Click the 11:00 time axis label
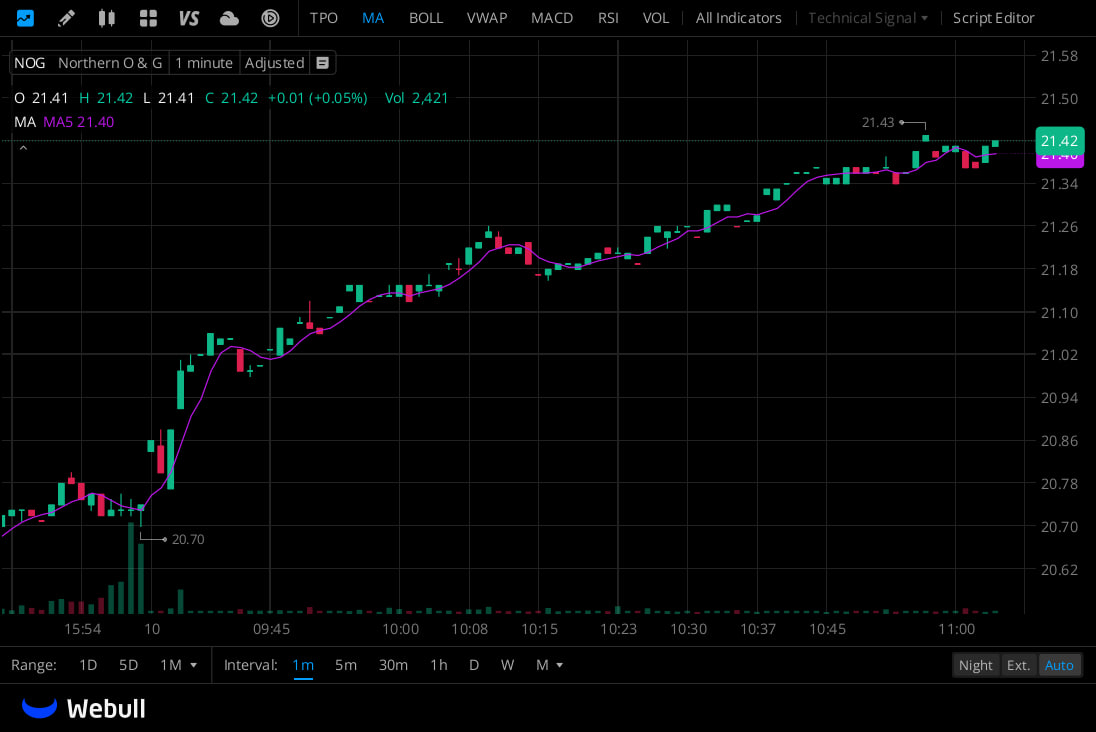Screen dimensions: 1096x732 (x=956, y=629)
